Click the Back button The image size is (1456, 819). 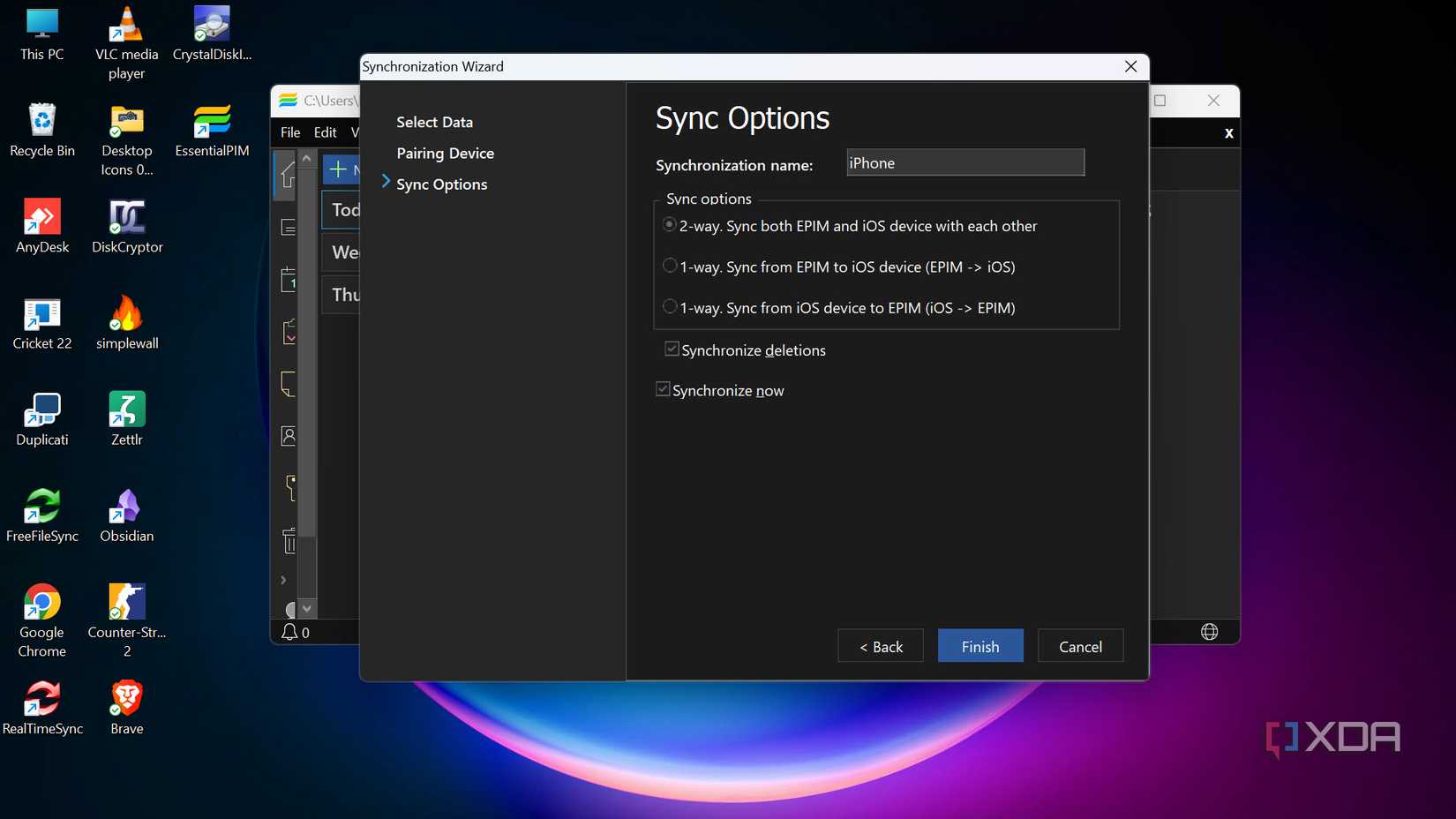(881, 646)
